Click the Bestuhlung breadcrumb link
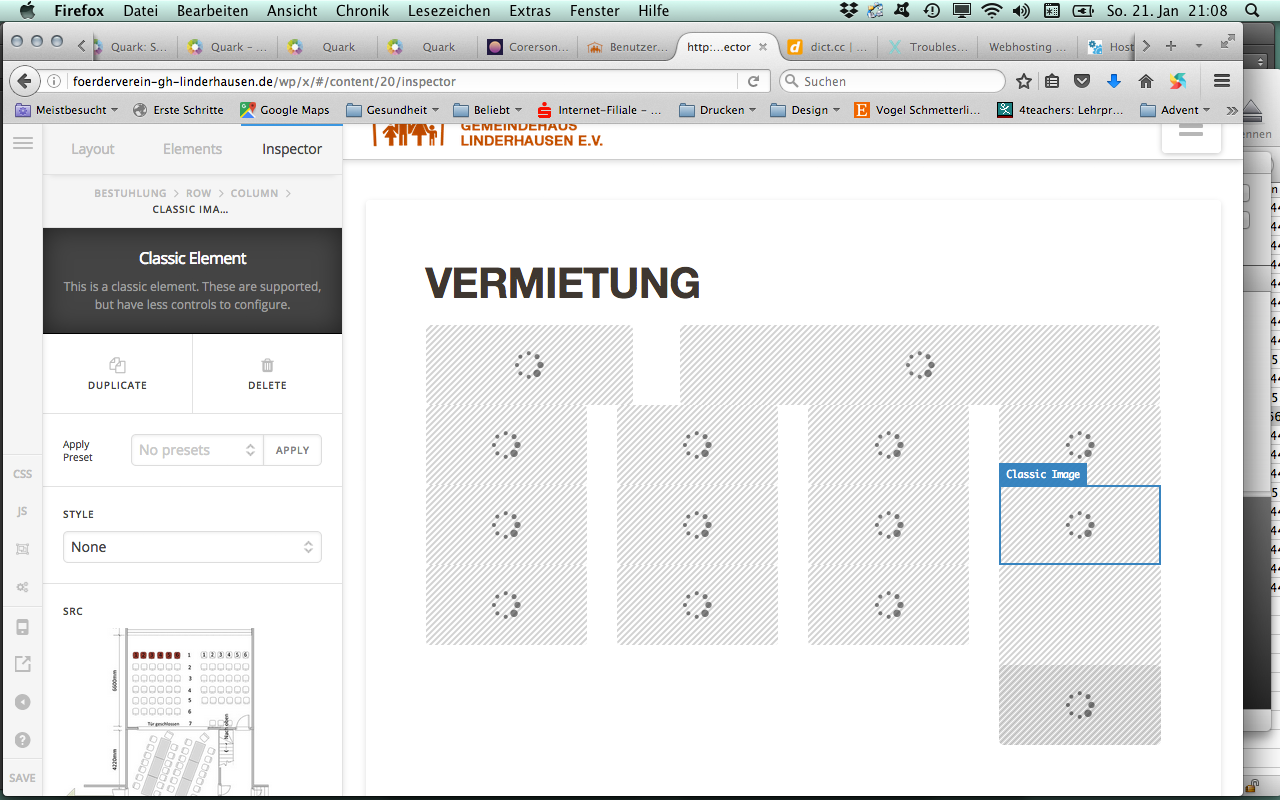The height and width of the screenshot is (800, 1280). coord(130,193)
